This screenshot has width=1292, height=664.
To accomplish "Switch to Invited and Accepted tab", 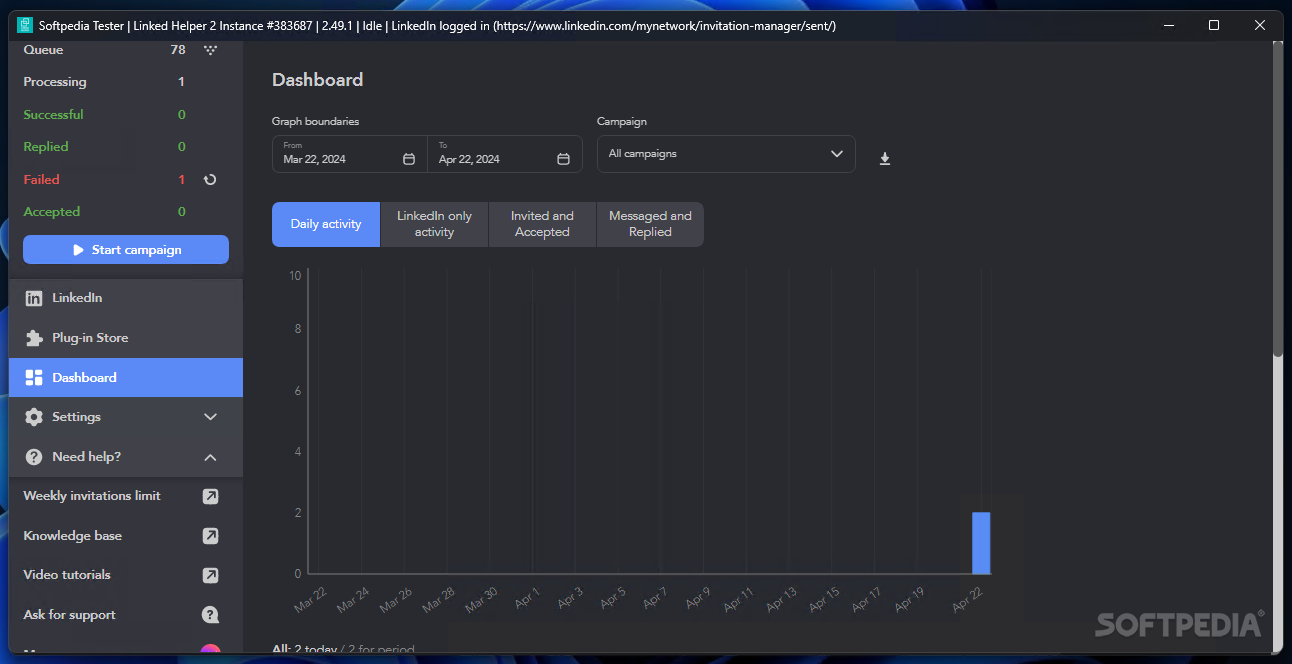I will pyautogui.click(x=542, y=224).
